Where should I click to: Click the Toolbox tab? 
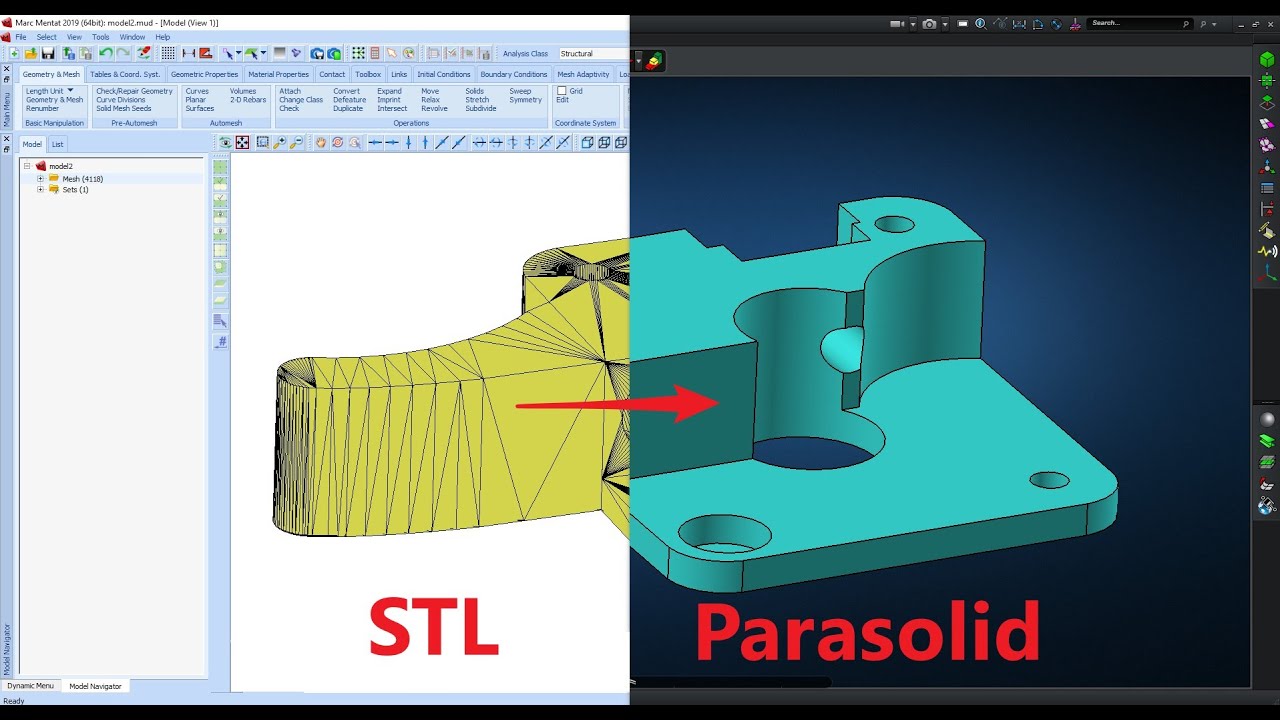[368, 74]
